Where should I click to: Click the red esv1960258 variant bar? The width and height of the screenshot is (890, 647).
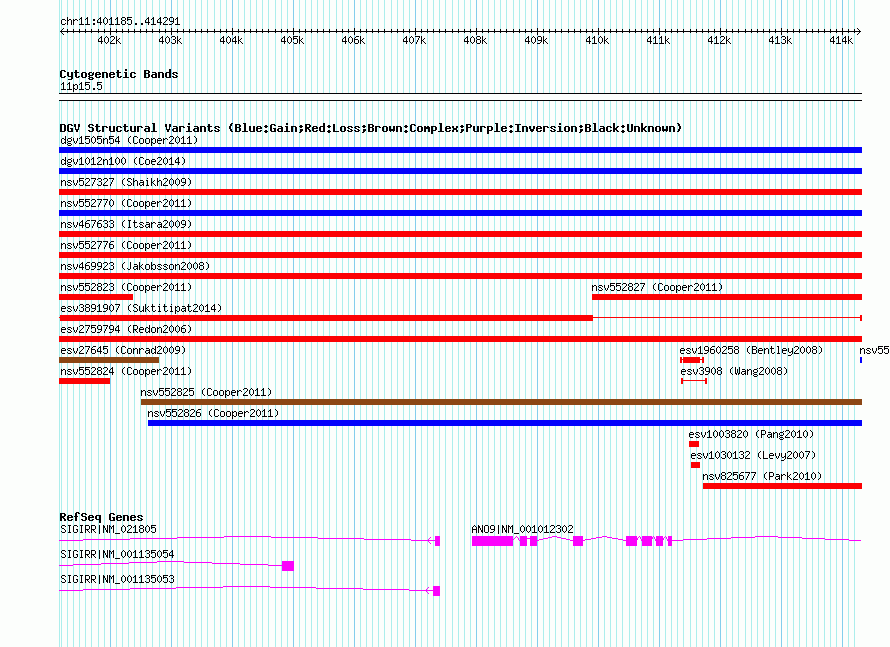click(692, 360)
